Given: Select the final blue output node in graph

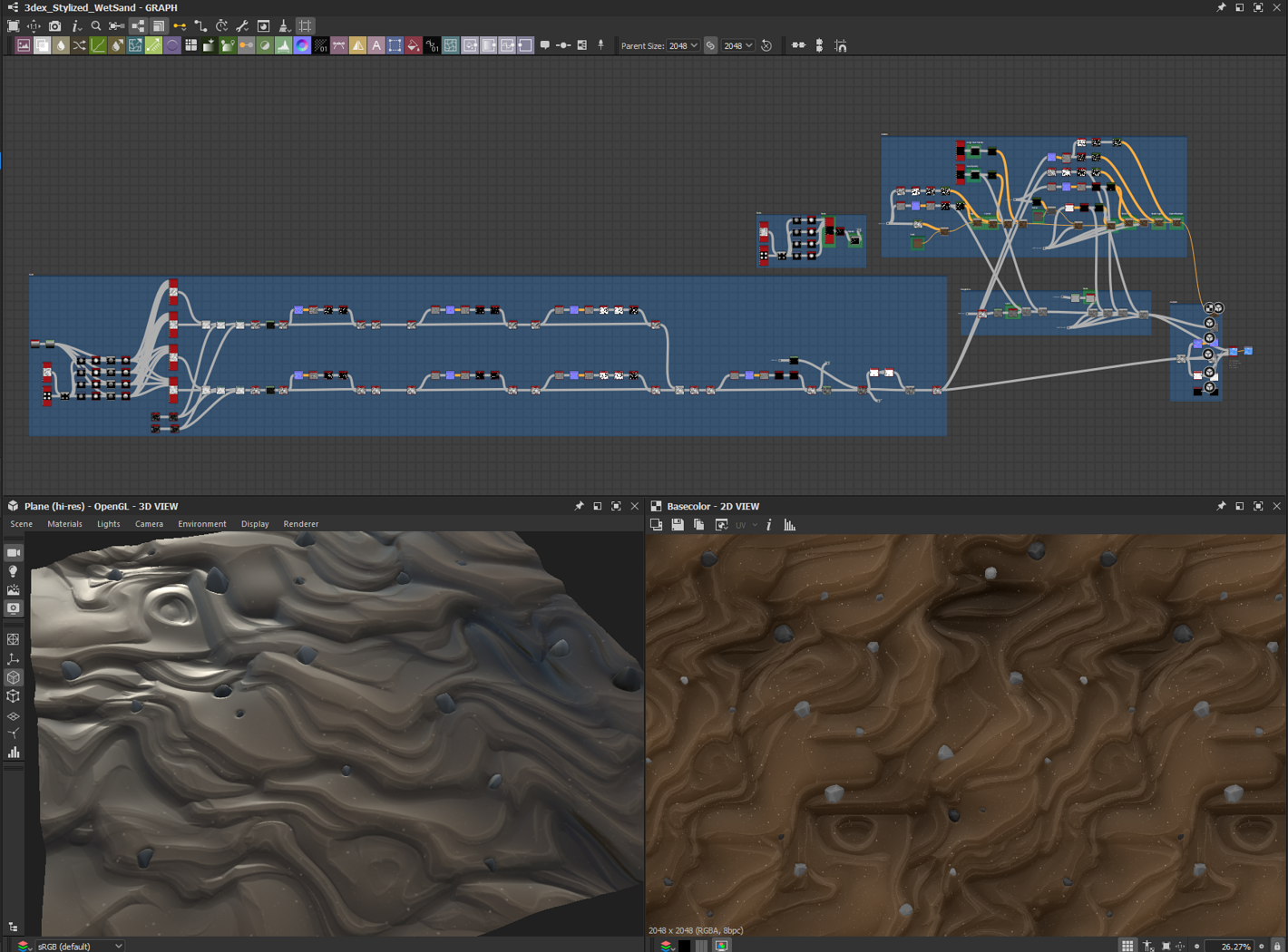Looking at the screenshot, I should 1248,351.
